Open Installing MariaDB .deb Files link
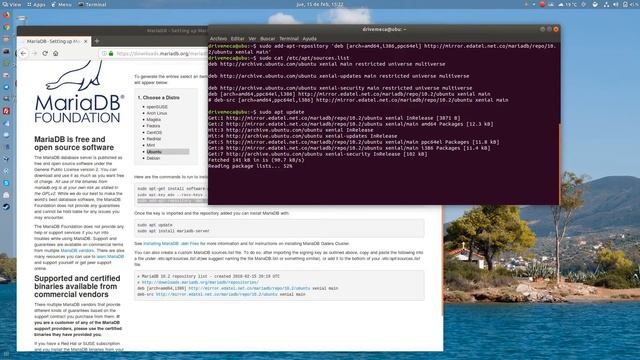 coord(171,244)
